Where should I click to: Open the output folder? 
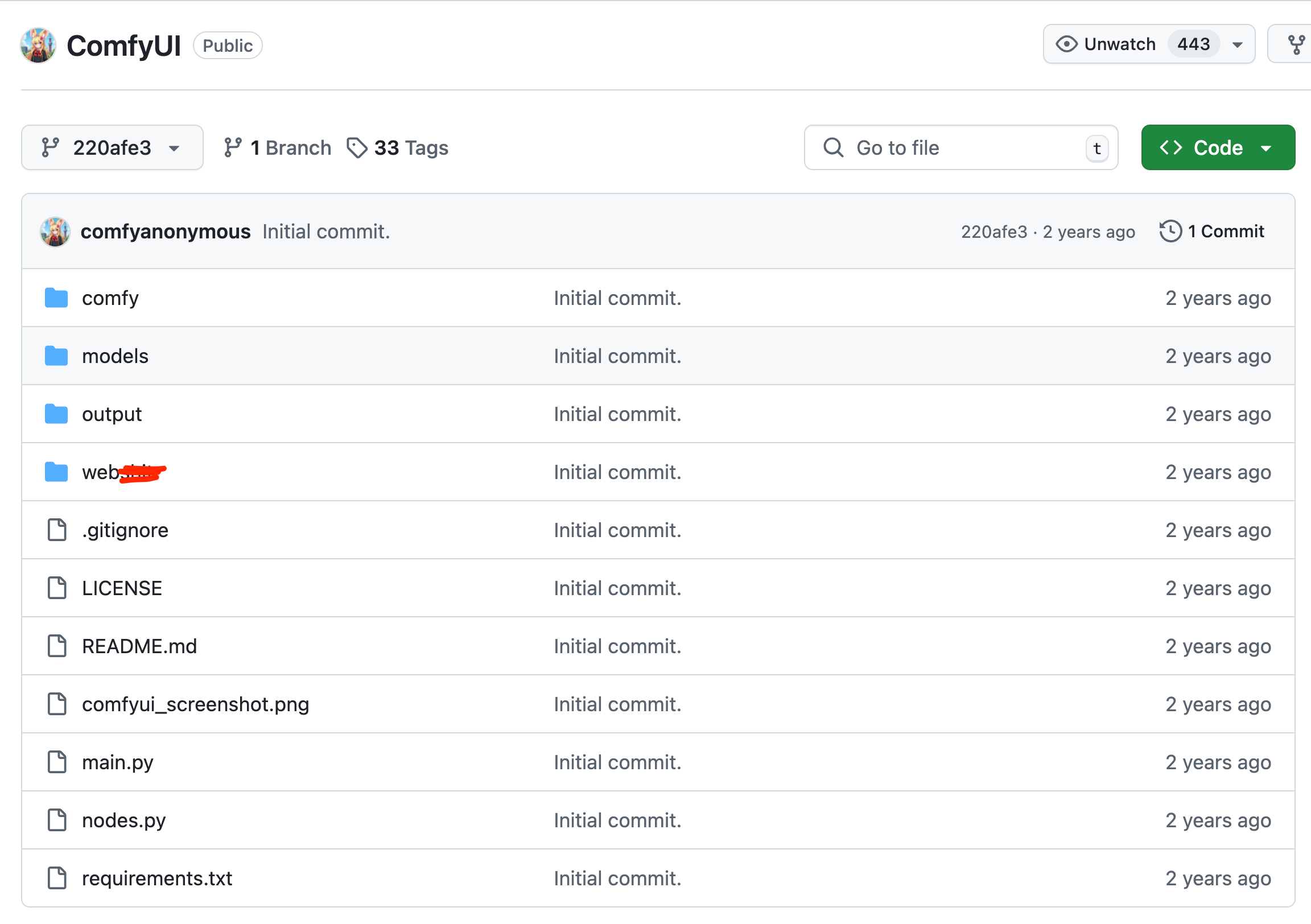[112, 414]
